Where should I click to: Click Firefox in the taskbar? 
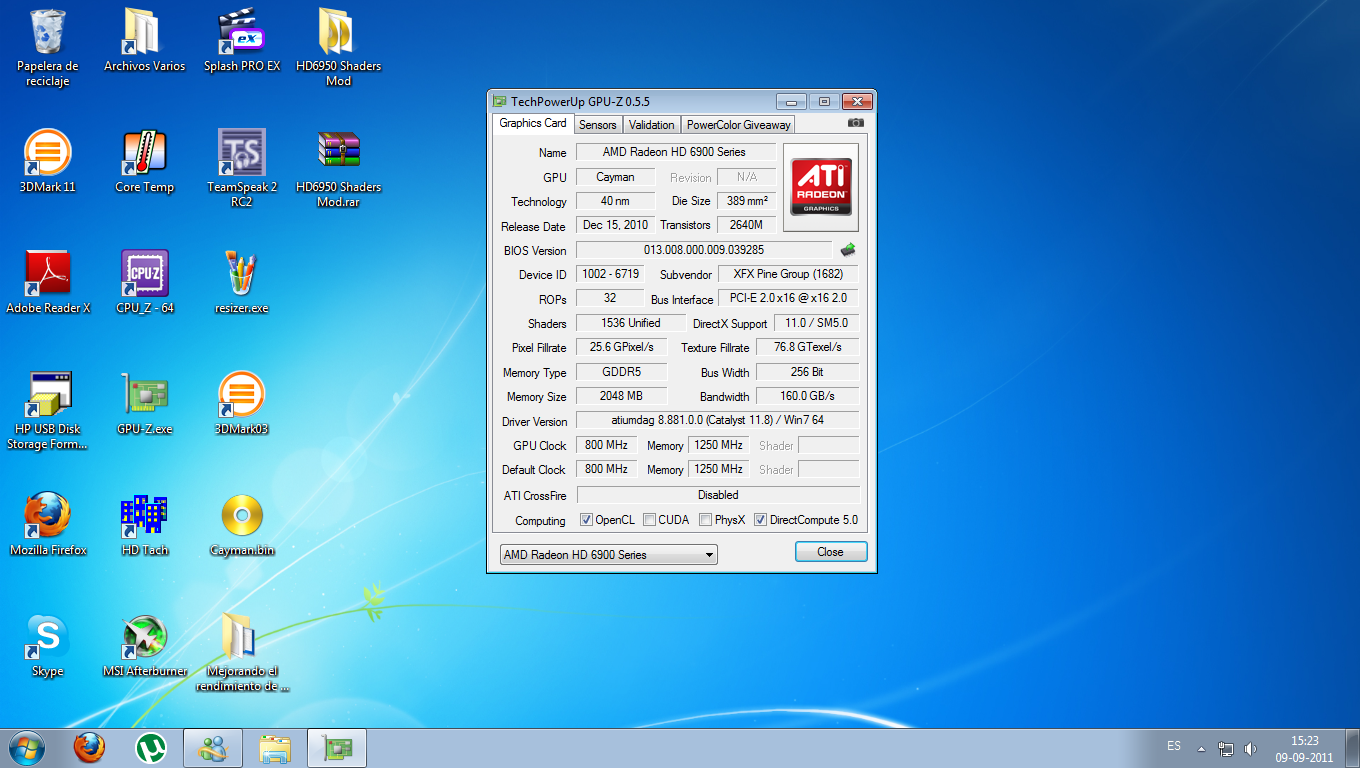point(89,747)
